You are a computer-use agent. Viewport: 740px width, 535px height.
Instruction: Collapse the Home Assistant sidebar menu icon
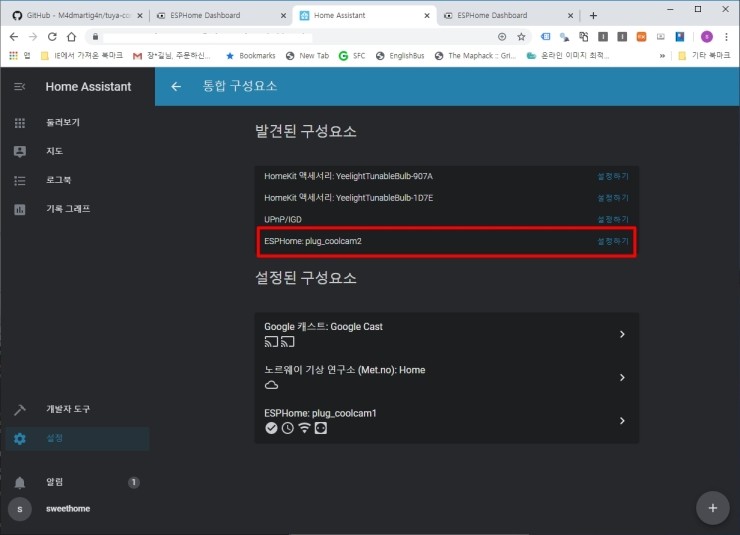click(x=19, y=86)
